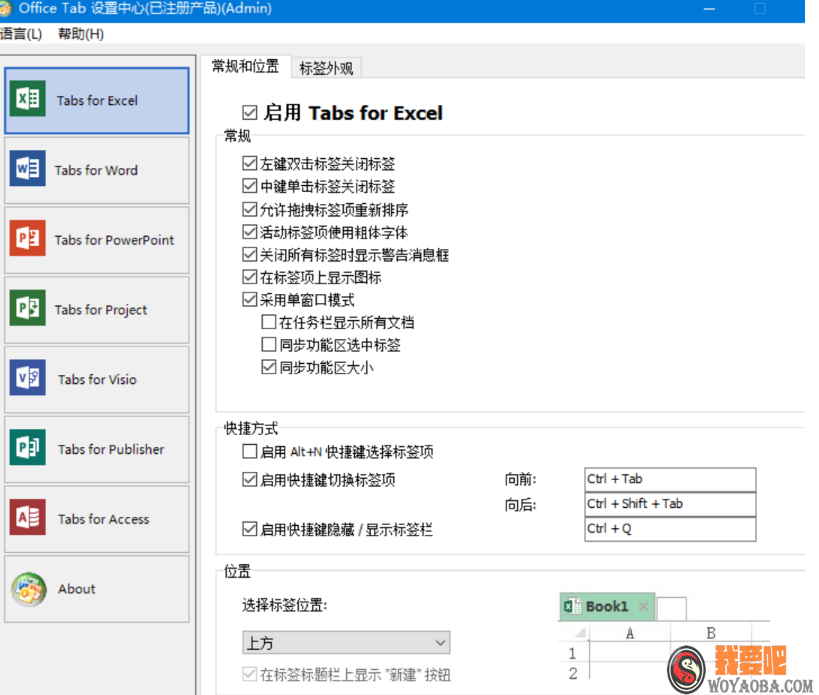Toggle 关闭所有标签时显示警告消息框 checkbox
Viewport: 819px width, 695px height.
tap(250, 254)
